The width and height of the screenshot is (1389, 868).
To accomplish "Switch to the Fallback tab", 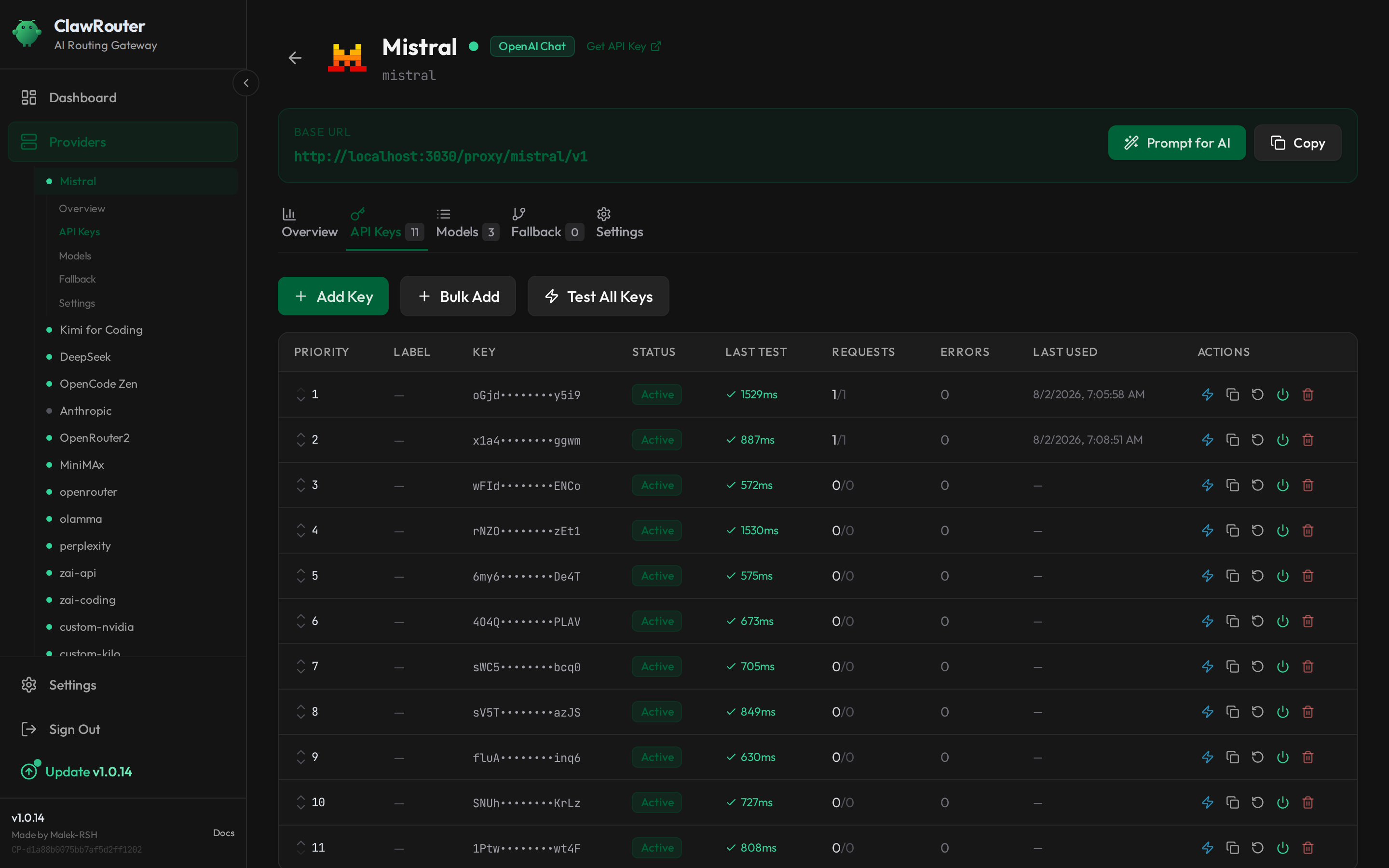I will click(547, 224).
